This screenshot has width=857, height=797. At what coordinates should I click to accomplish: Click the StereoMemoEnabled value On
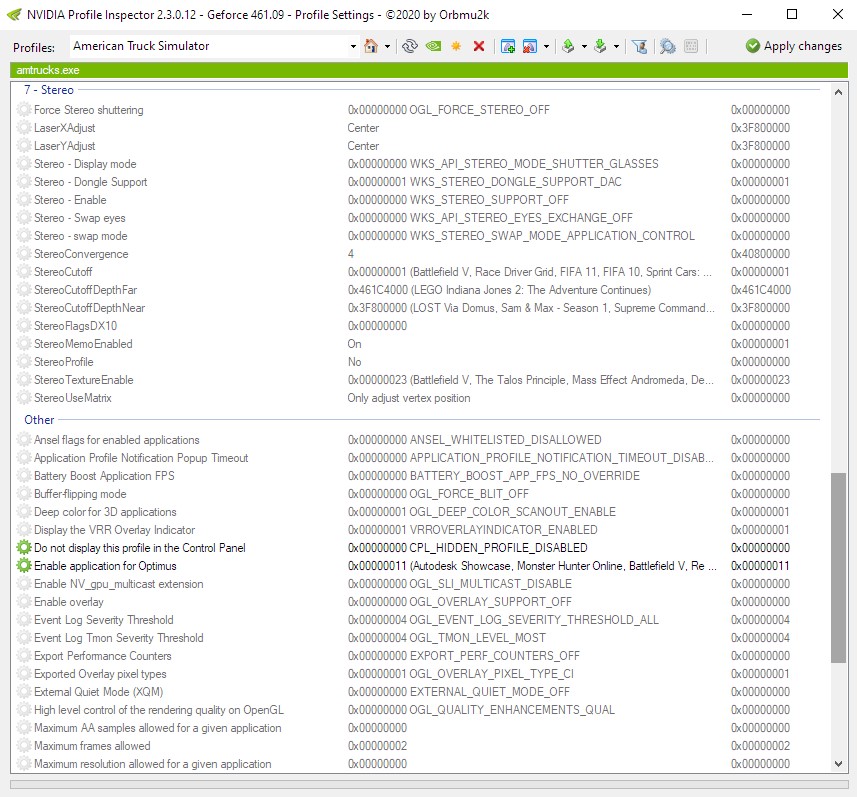(354, 344)
